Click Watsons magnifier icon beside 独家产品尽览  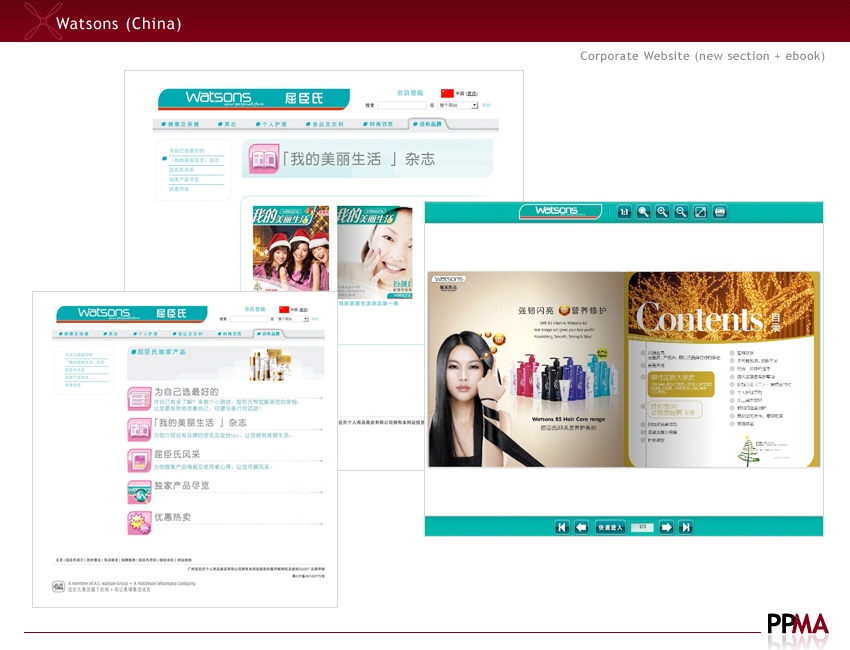[x=139, y=493]
